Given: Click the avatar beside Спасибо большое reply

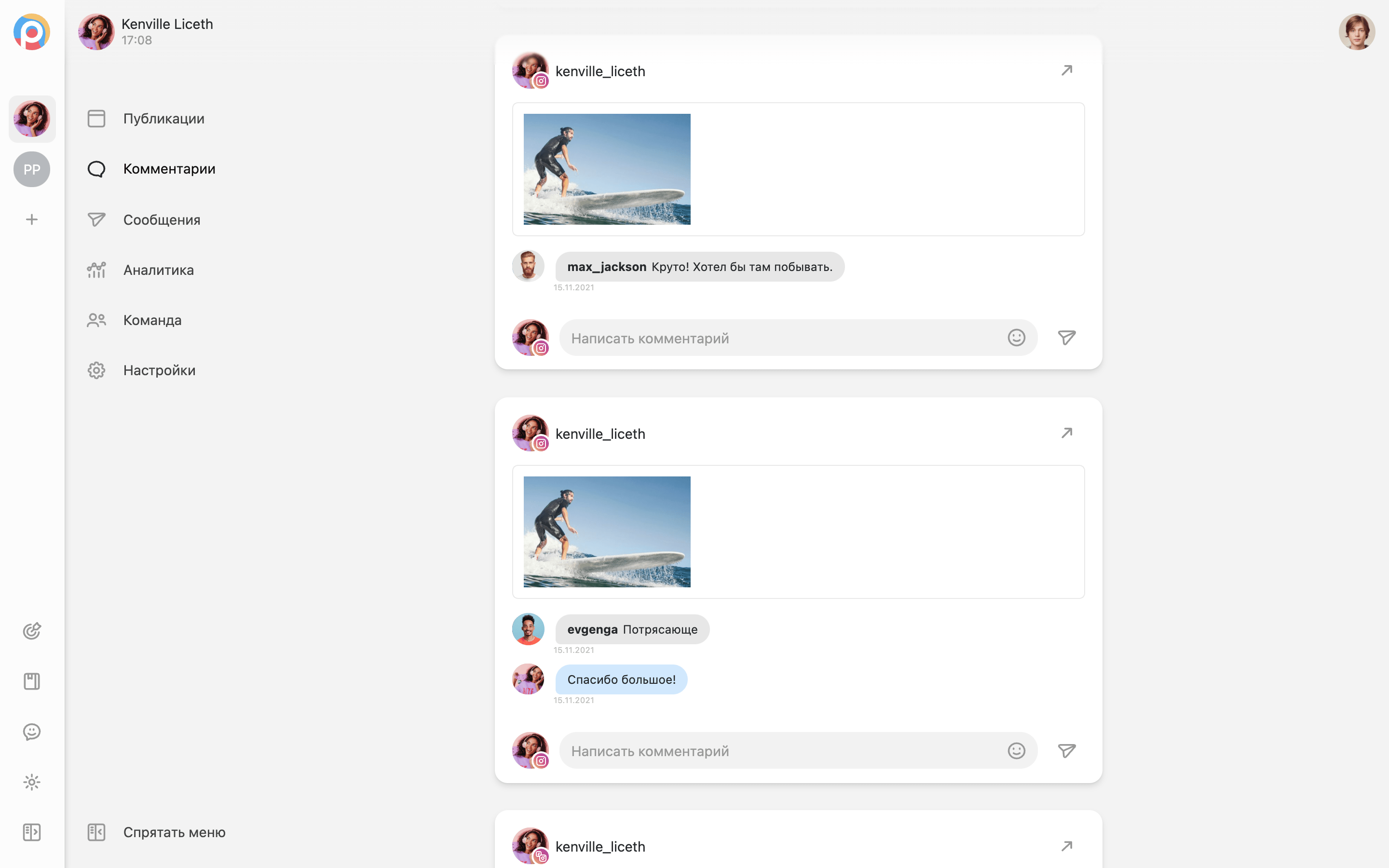Looking at the screenshot, I should point(528,679).
